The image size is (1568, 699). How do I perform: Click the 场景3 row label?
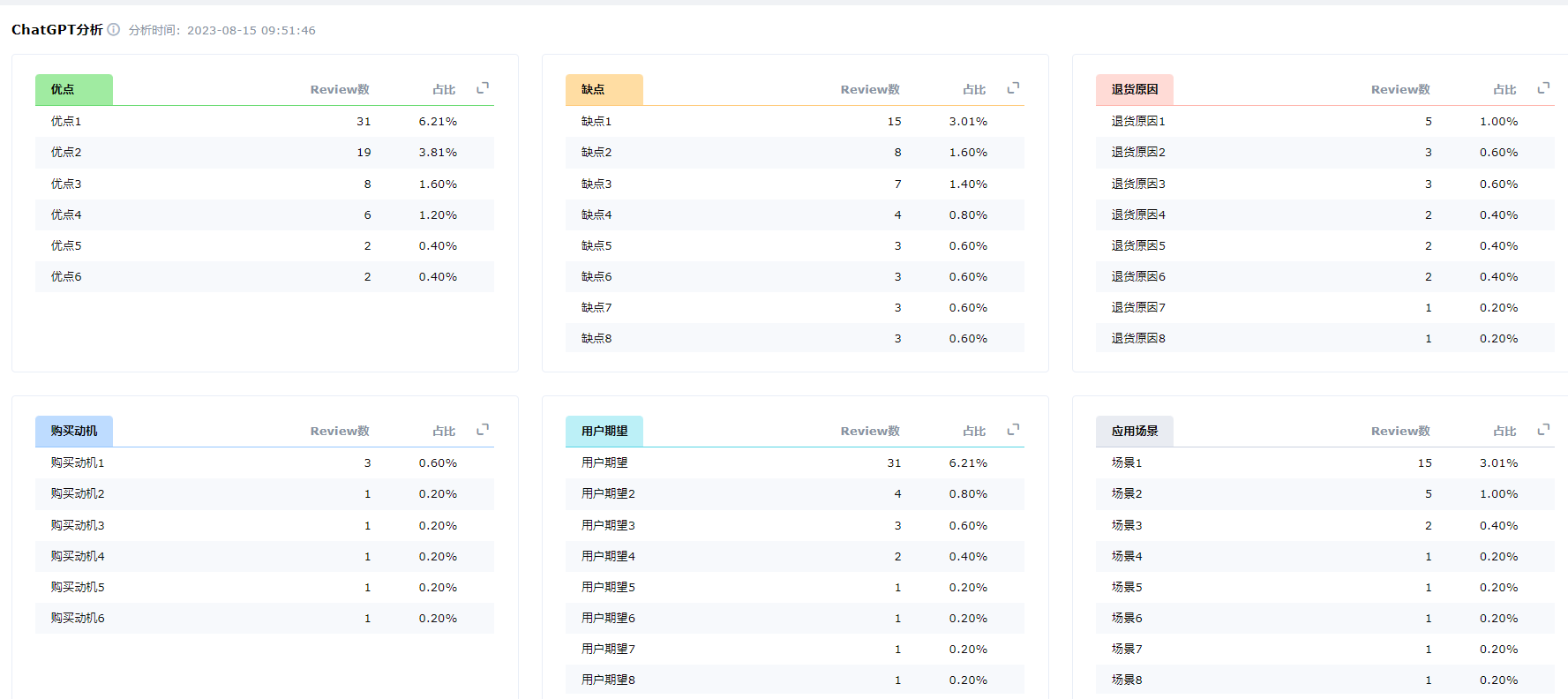pyautogui.click(x=1127, y=526)
